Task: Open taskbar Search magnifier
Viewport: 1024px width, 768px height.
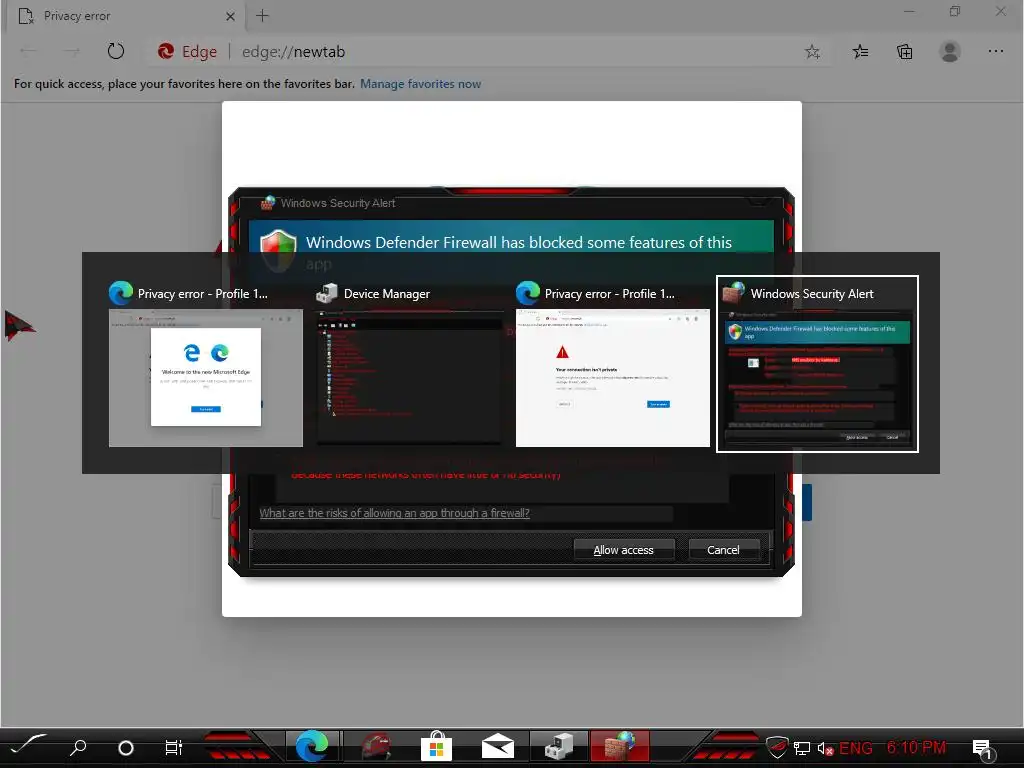Action: (78, 747)
